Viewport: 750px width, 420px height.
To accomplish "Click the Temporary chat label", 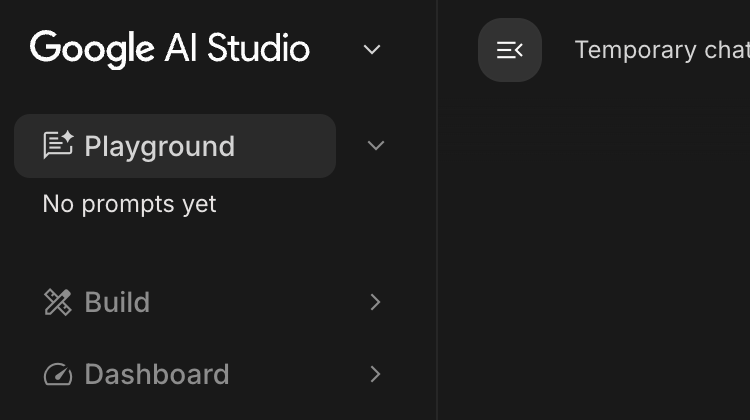I will [x=662, y=50].
